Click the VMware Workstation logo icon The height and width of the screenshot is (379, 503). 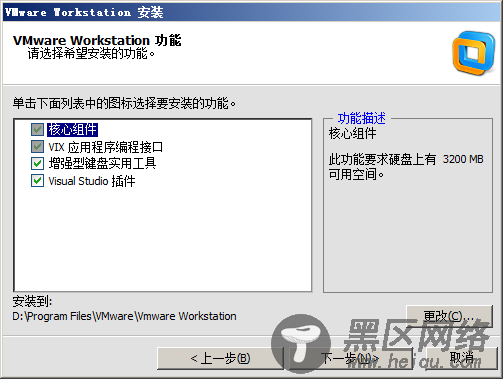coord(474,53)
